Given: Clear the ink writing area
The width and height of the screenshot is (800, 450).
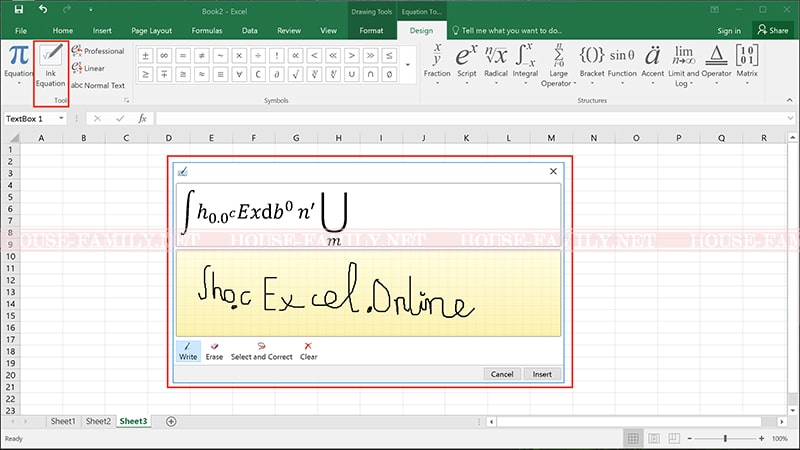Looking at the screenshot, I should pyautogui.click(x=308, y=352).
